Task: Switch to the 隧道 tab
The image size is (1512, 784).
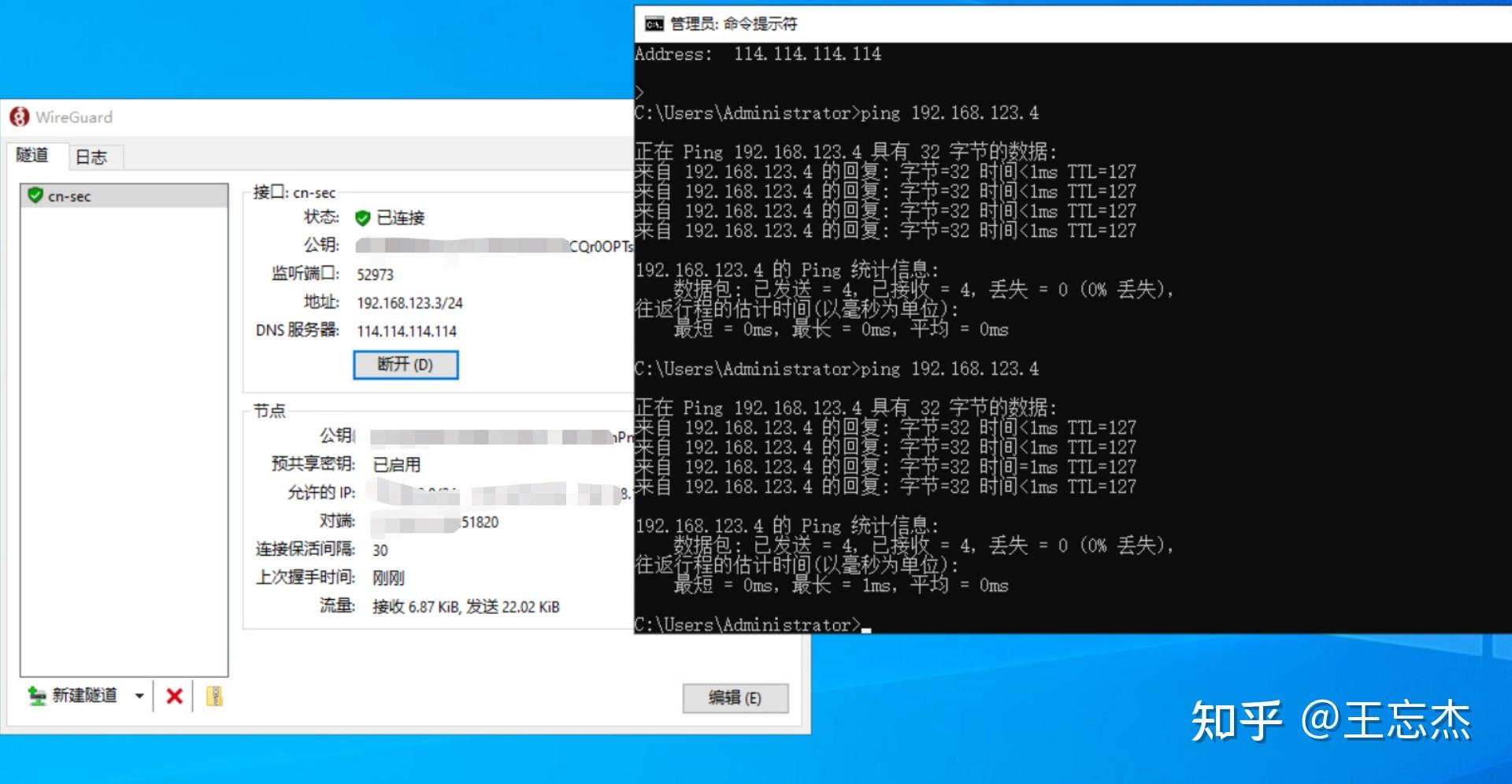Action: [x=33, y=157]
